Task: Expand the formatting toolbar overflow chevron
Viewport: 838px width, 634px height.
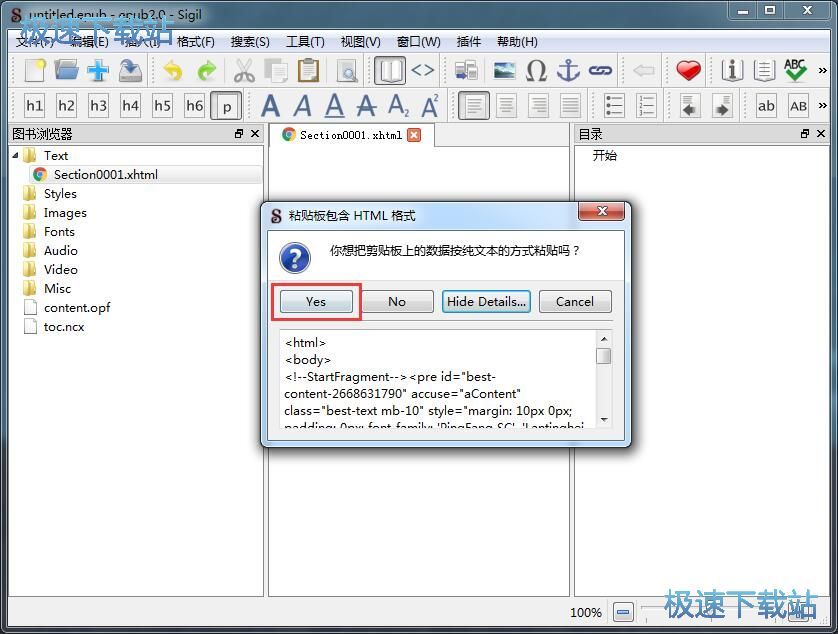Action: [822, 106]
